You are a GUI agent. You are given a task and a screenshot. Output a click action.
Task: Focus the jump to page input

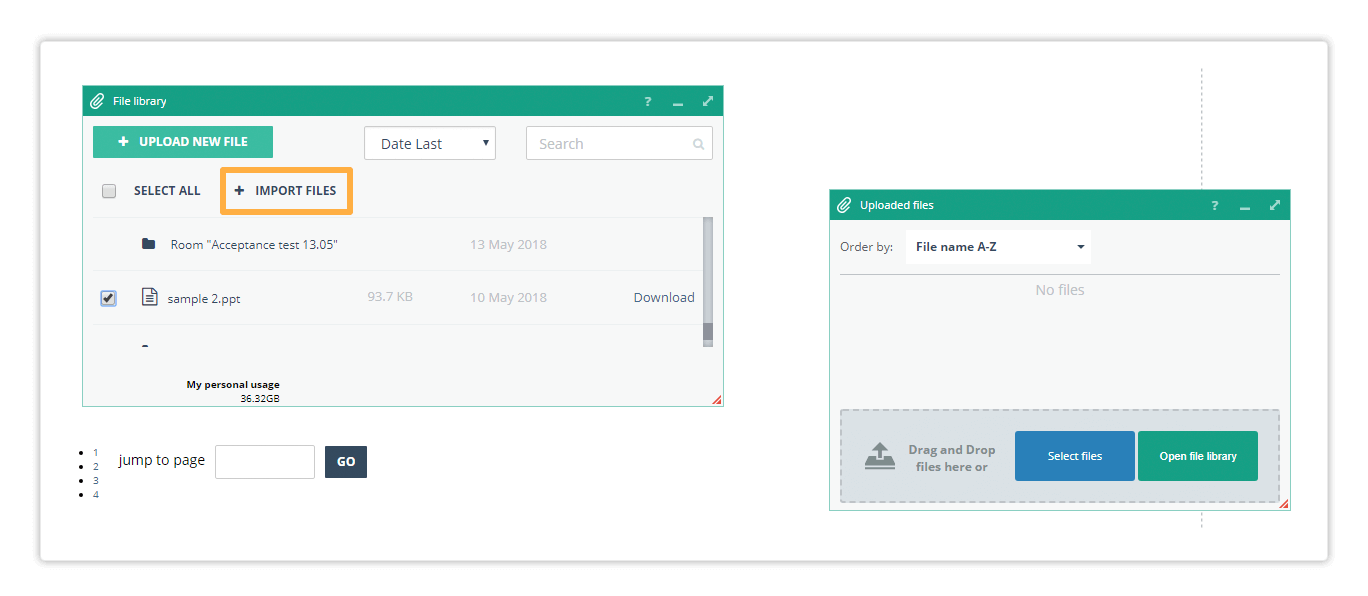[265, 462]
